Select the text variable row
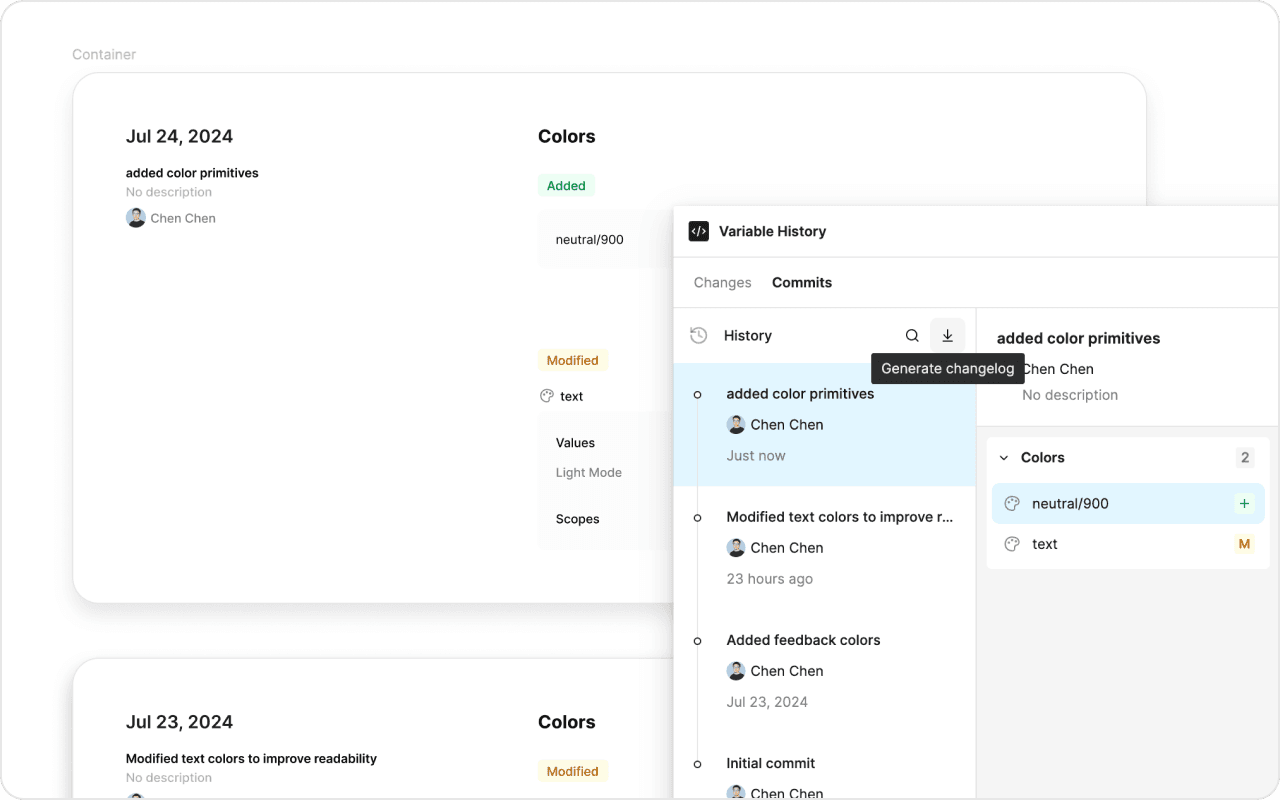 tap(1128, 545)
